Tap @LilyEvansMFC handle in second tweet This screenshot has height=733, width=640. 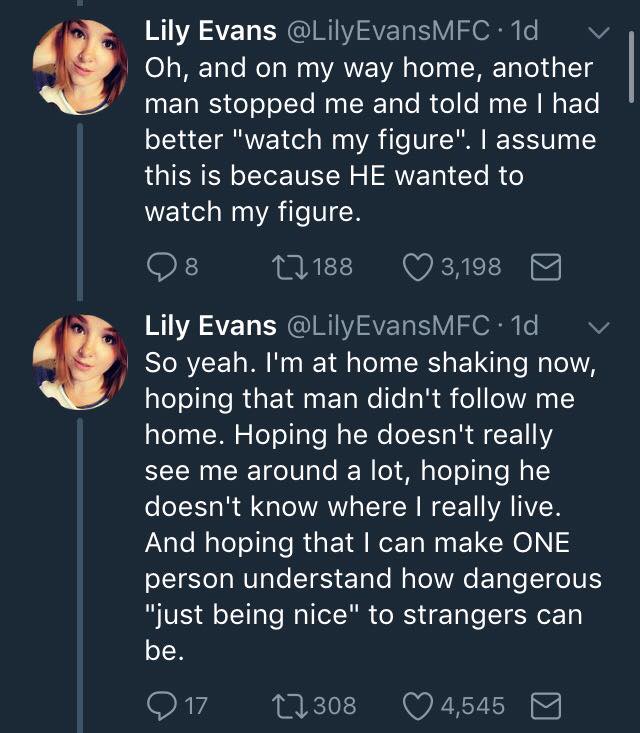pyautogui.click(x=389, y=325)
